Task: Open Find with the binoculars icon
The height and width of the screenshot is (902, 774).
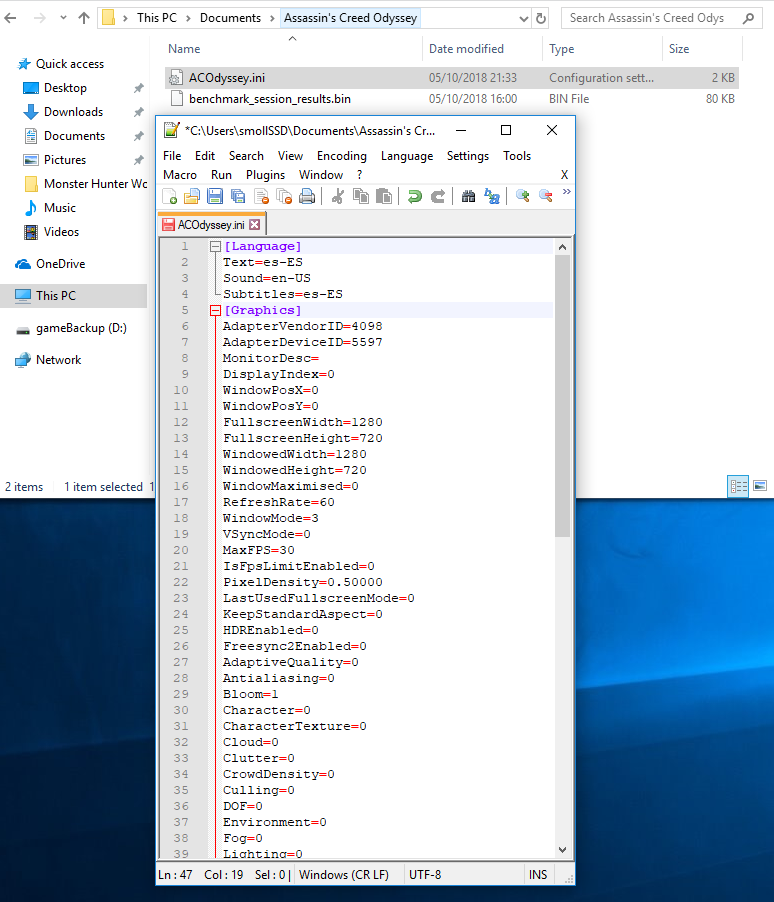Action: 468,197
